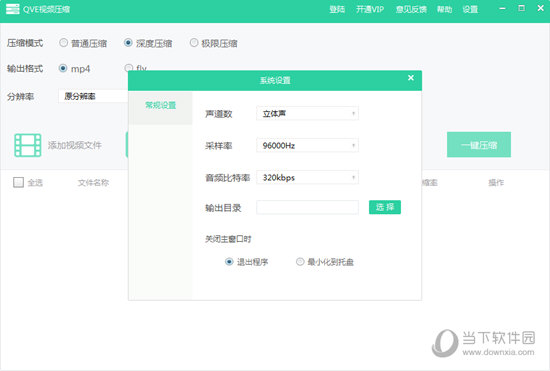
Task: Click the add video file film icon
Action: click(x=28, y=145)
